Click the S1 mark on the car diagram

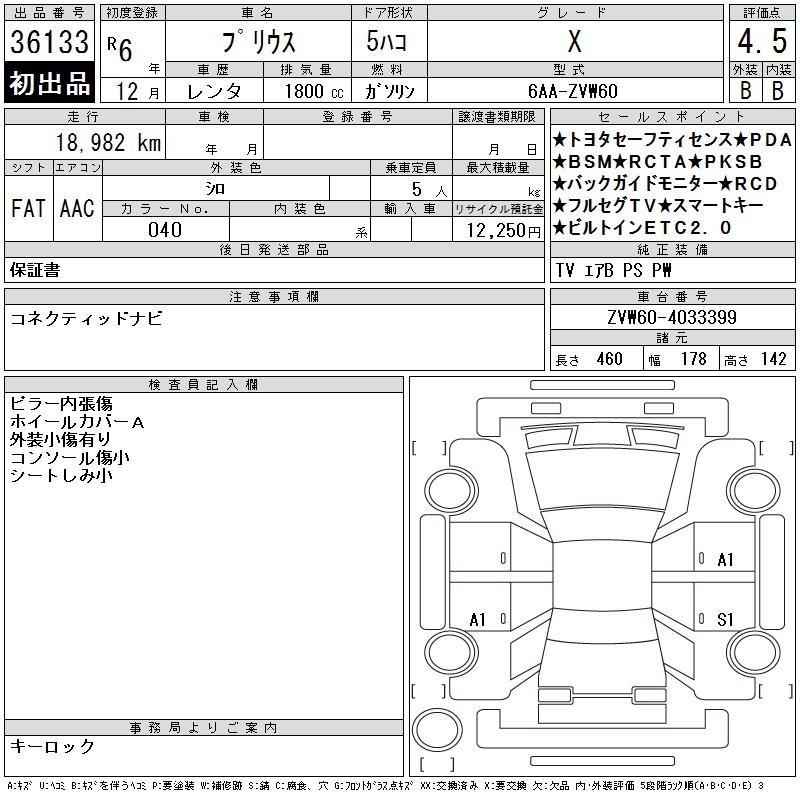coord(725,619)
